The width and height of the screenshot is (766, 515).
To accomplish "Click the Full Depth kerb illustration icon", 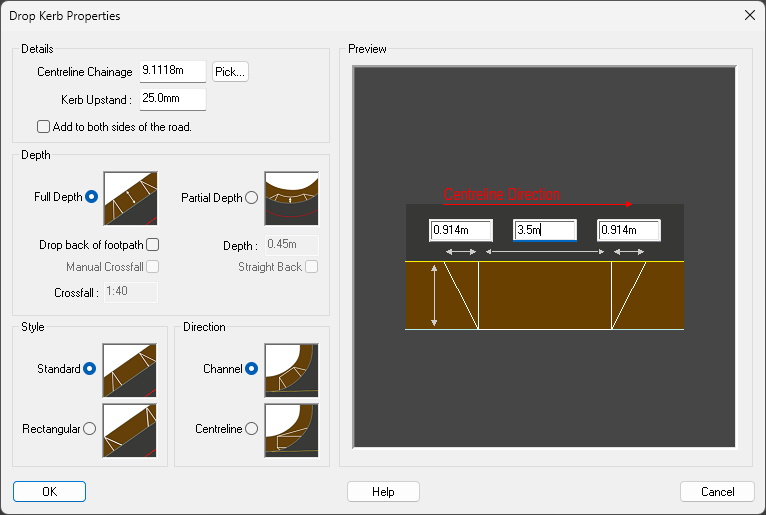I will click(x=130, y=197).
